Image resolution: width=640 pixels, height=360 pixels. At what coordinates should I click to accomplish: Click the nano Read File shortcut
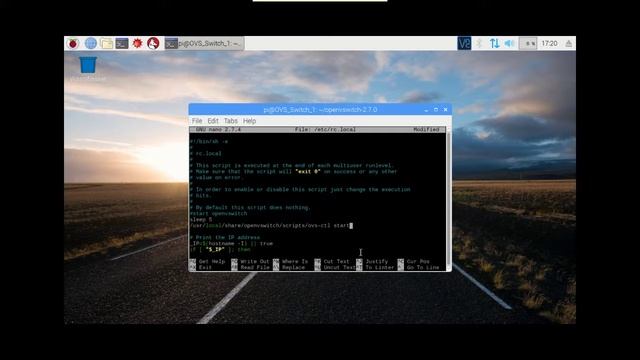(x=251, y=267)
